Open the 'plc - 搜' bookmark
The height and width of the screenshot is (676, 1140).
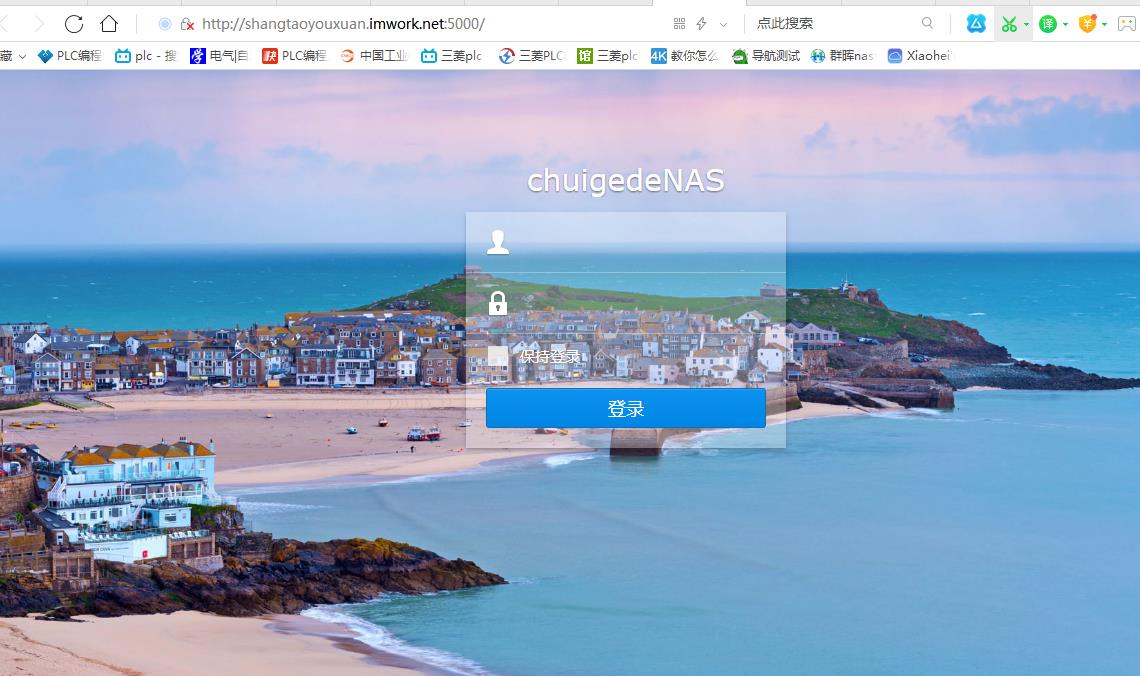pos(146,56)
